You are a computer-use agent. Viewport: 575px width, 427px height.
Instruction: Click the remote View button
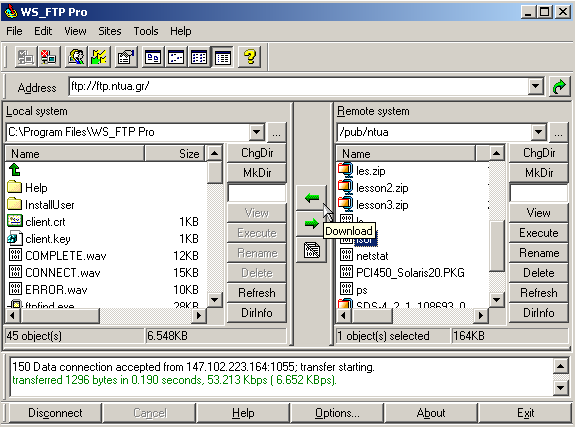pos(539,212)
